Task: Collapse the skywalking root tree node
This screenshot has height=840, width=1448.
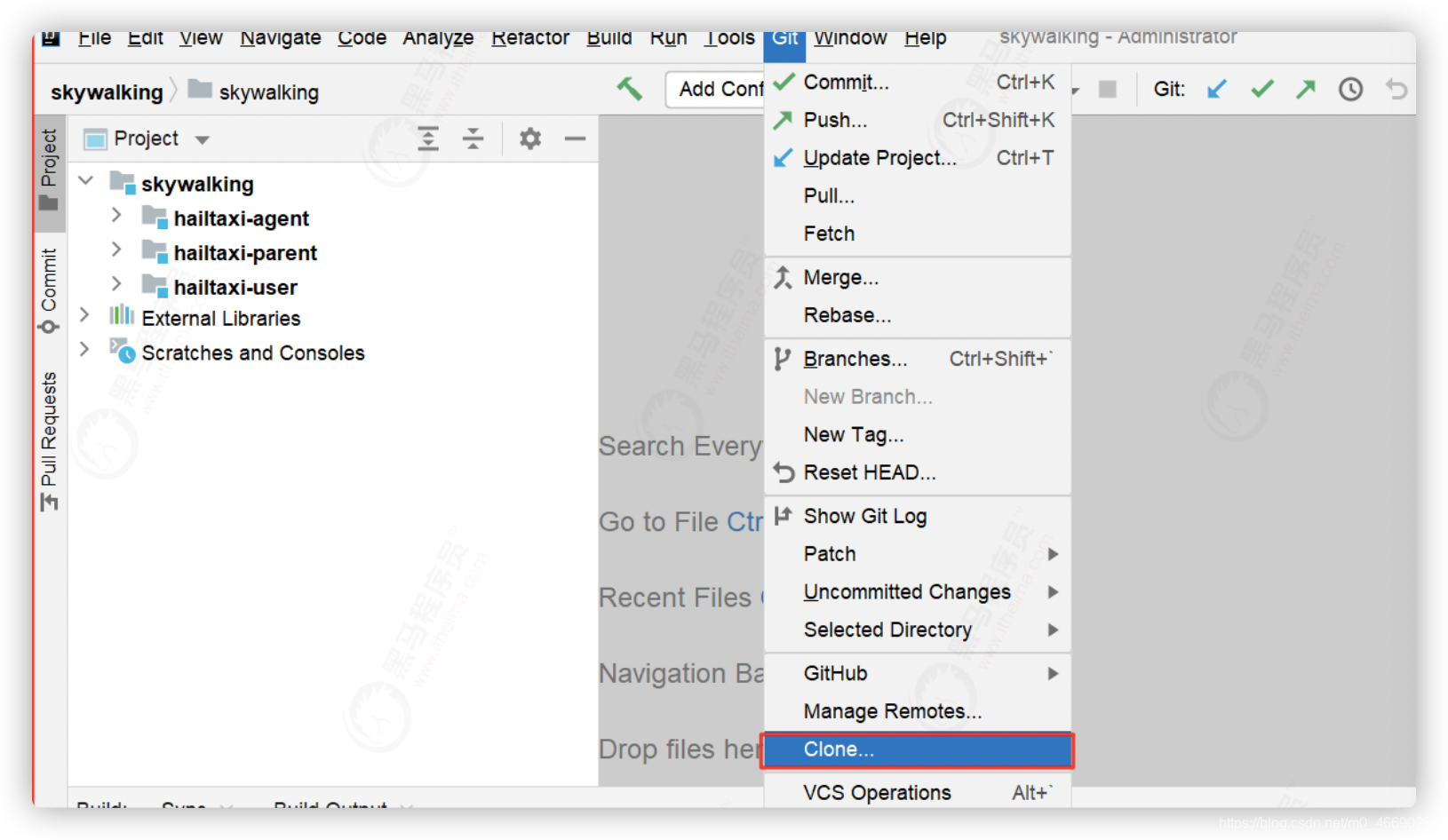Action: pyautogui.click(x=85, y=181)
